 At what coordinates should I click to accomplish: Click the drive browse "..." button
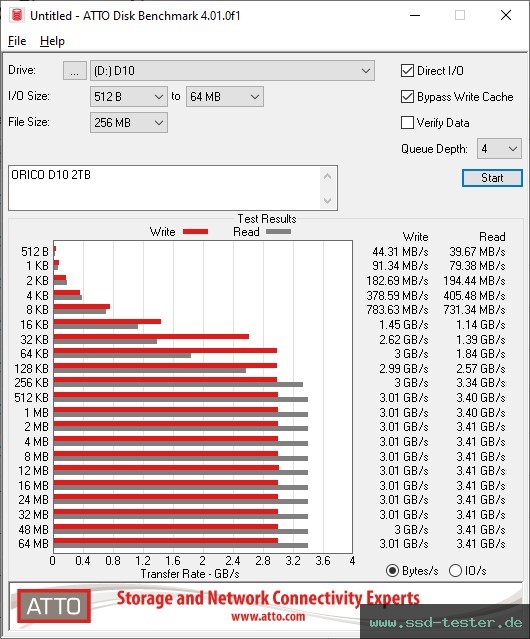click(75, 71)
